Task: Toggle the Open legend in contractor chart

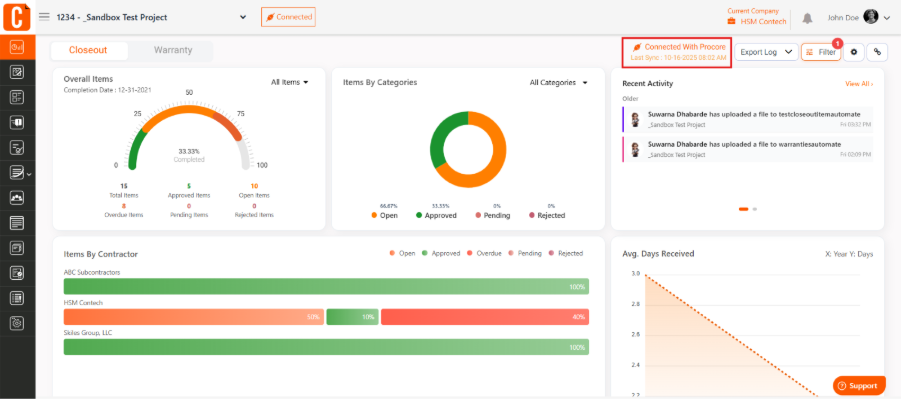Action: [402, 253]
